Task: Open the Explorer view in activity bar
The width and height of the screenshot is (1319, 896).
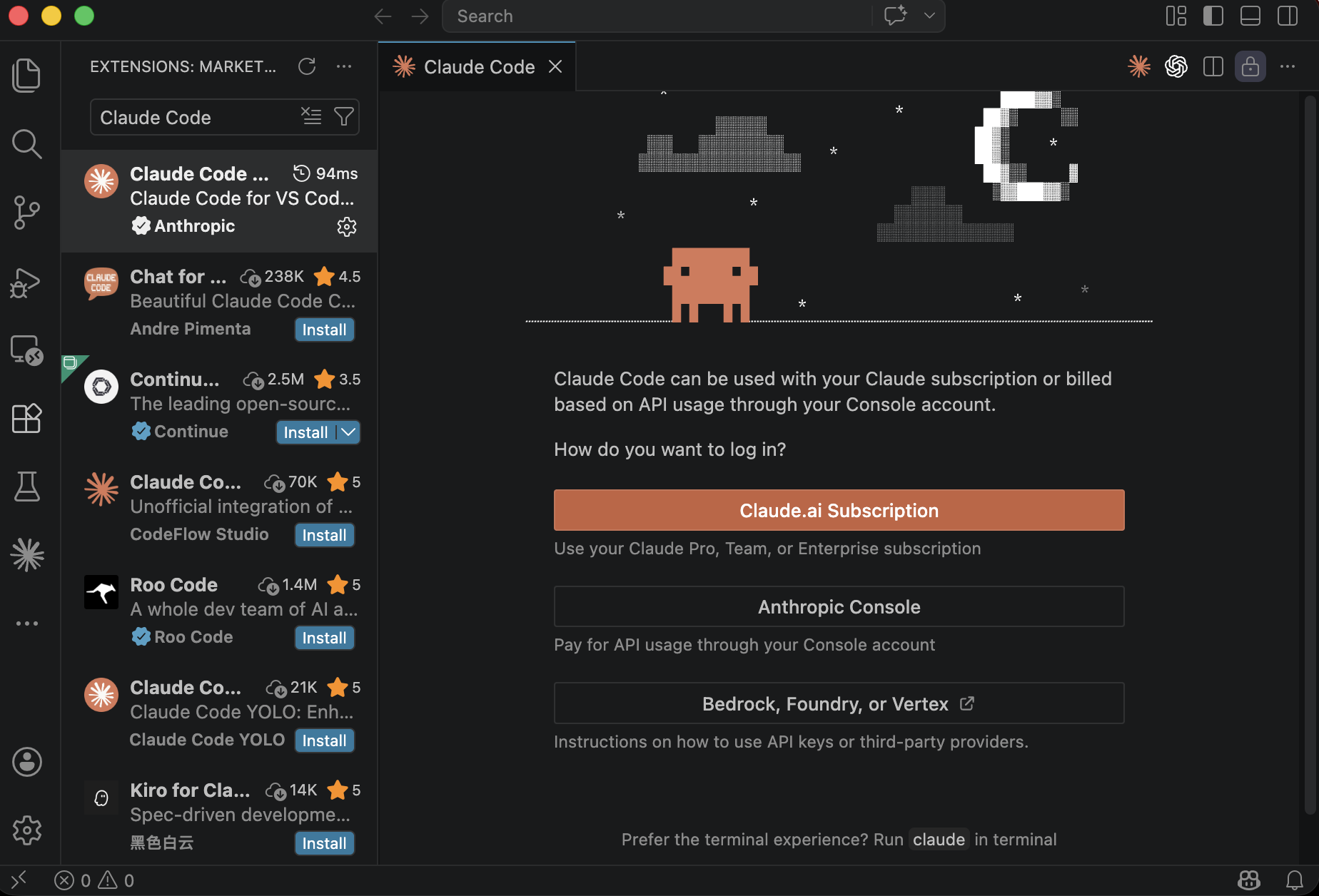Action: (x=26, y=75)
